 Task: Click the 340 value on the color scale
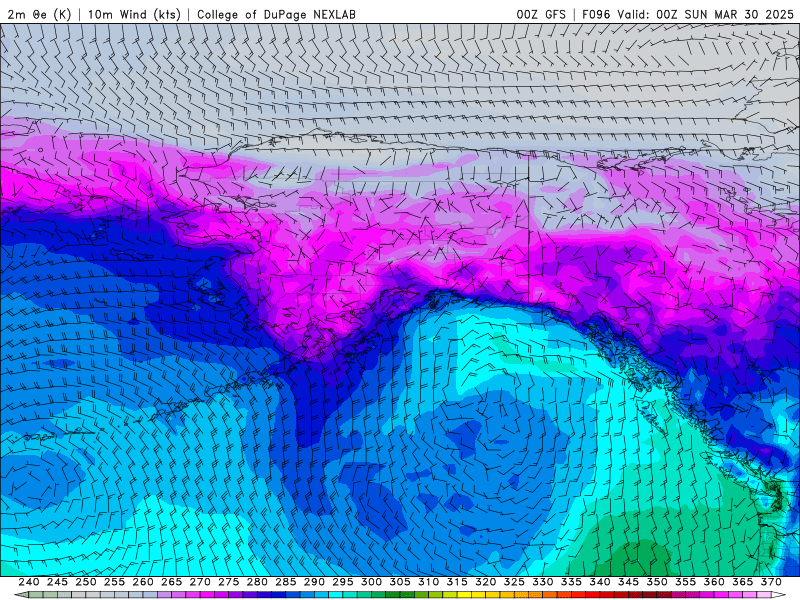[x=600, y=582]
